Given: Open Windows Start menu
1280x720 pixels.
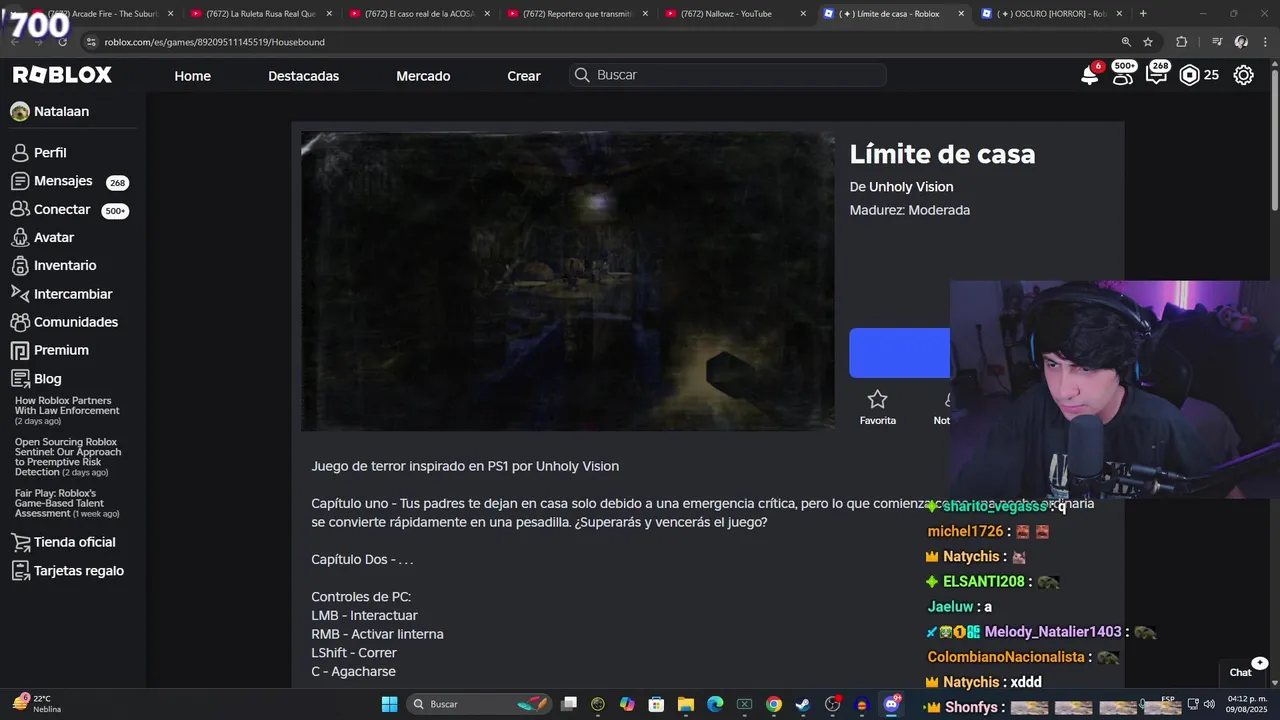Looking at the screenshot, I should pos(389,704).
